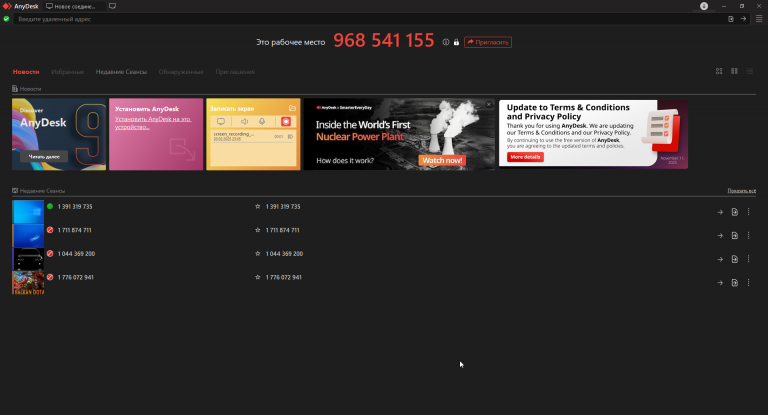768x415 pixels.
Task: Open session thumbnail for 1 391 319 735
Action: click(x=28, y=212)
